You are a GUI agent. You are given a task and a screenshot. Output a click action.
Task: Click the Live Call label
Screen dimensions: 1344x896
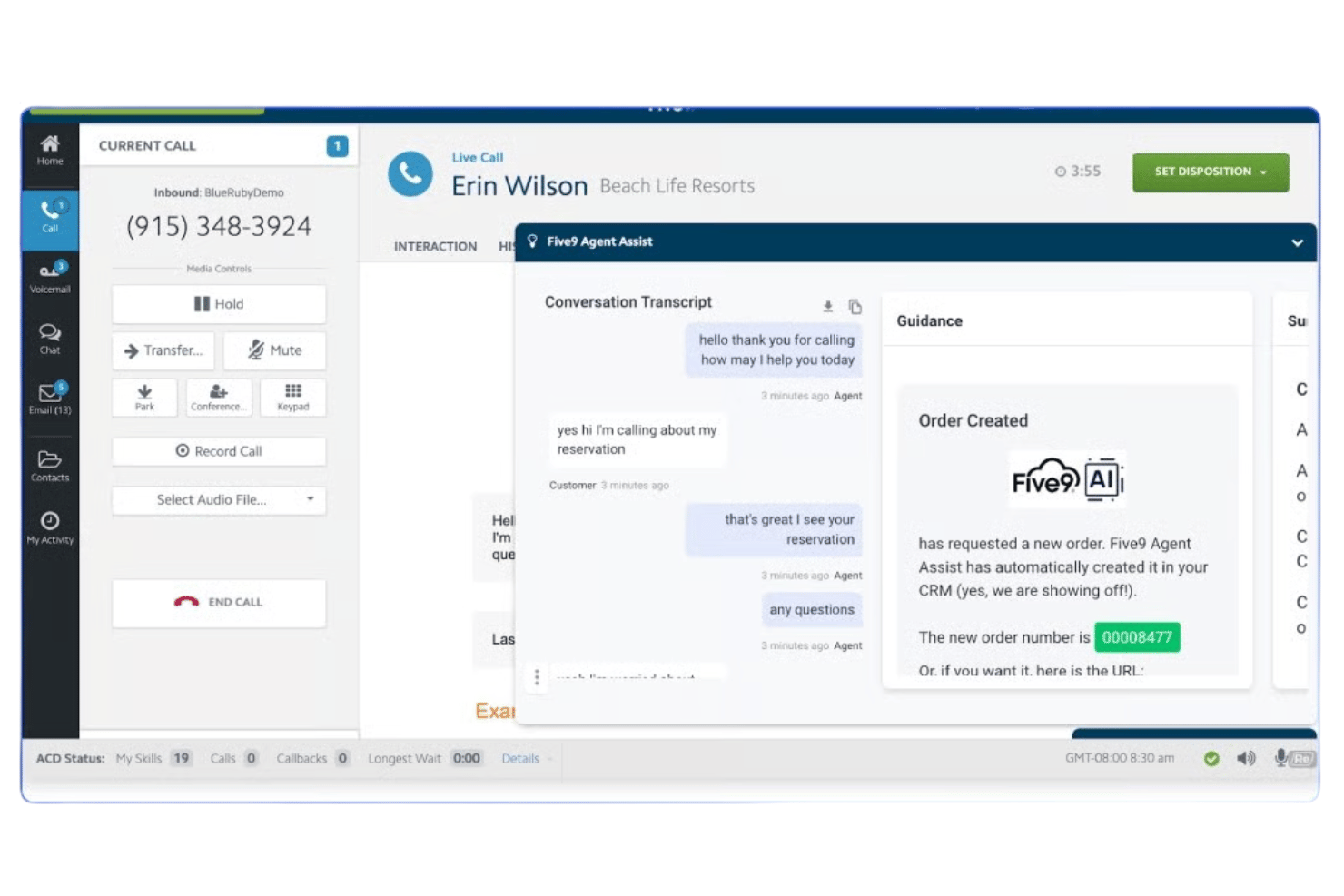point(478,157)
